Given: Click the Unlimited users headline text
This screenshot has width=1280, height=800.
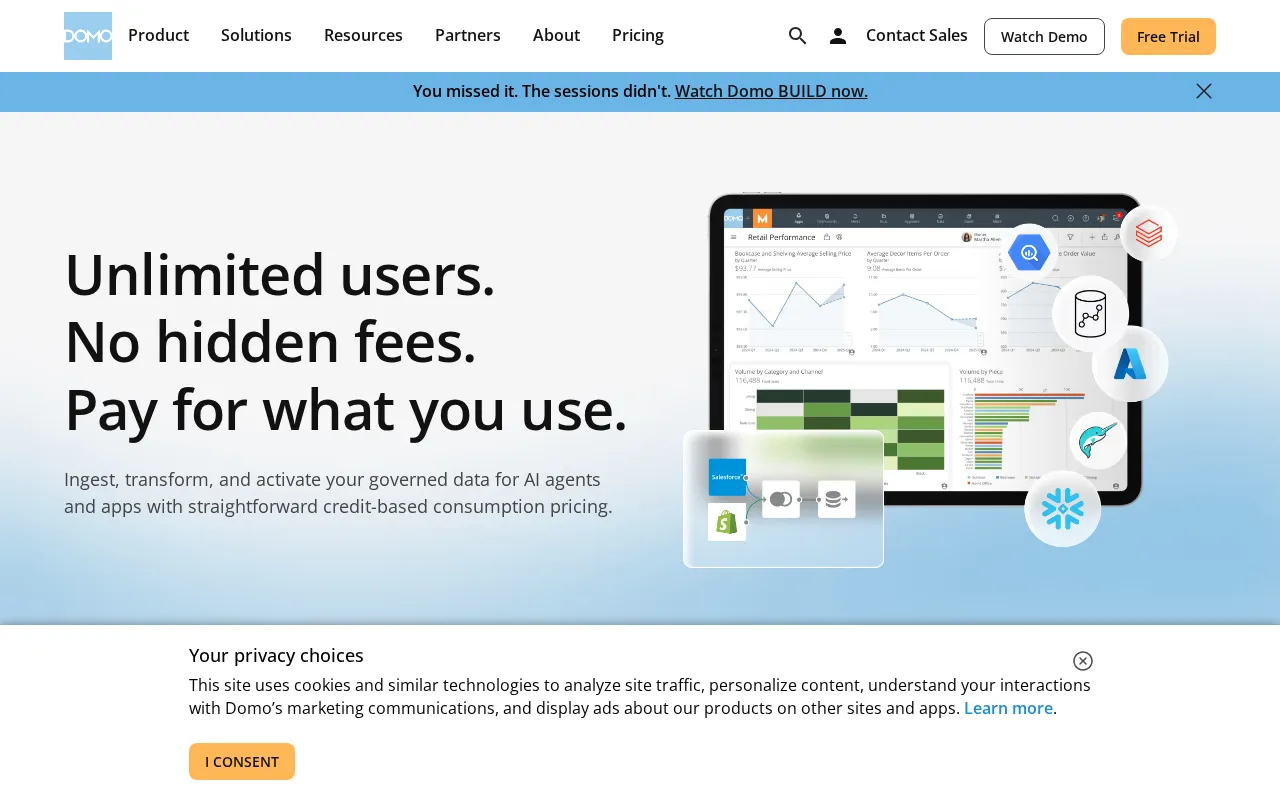Looking at the screenshot, I should tap(280, 274).
